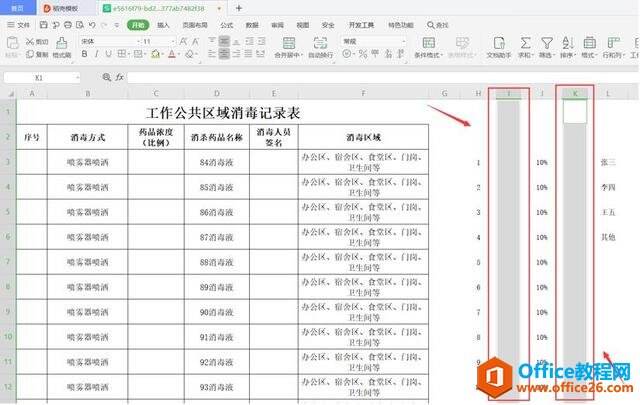Click the Sort (排序) icon
Image resolution: width=640 pixels, height=405 pixels.
[567, 41]
